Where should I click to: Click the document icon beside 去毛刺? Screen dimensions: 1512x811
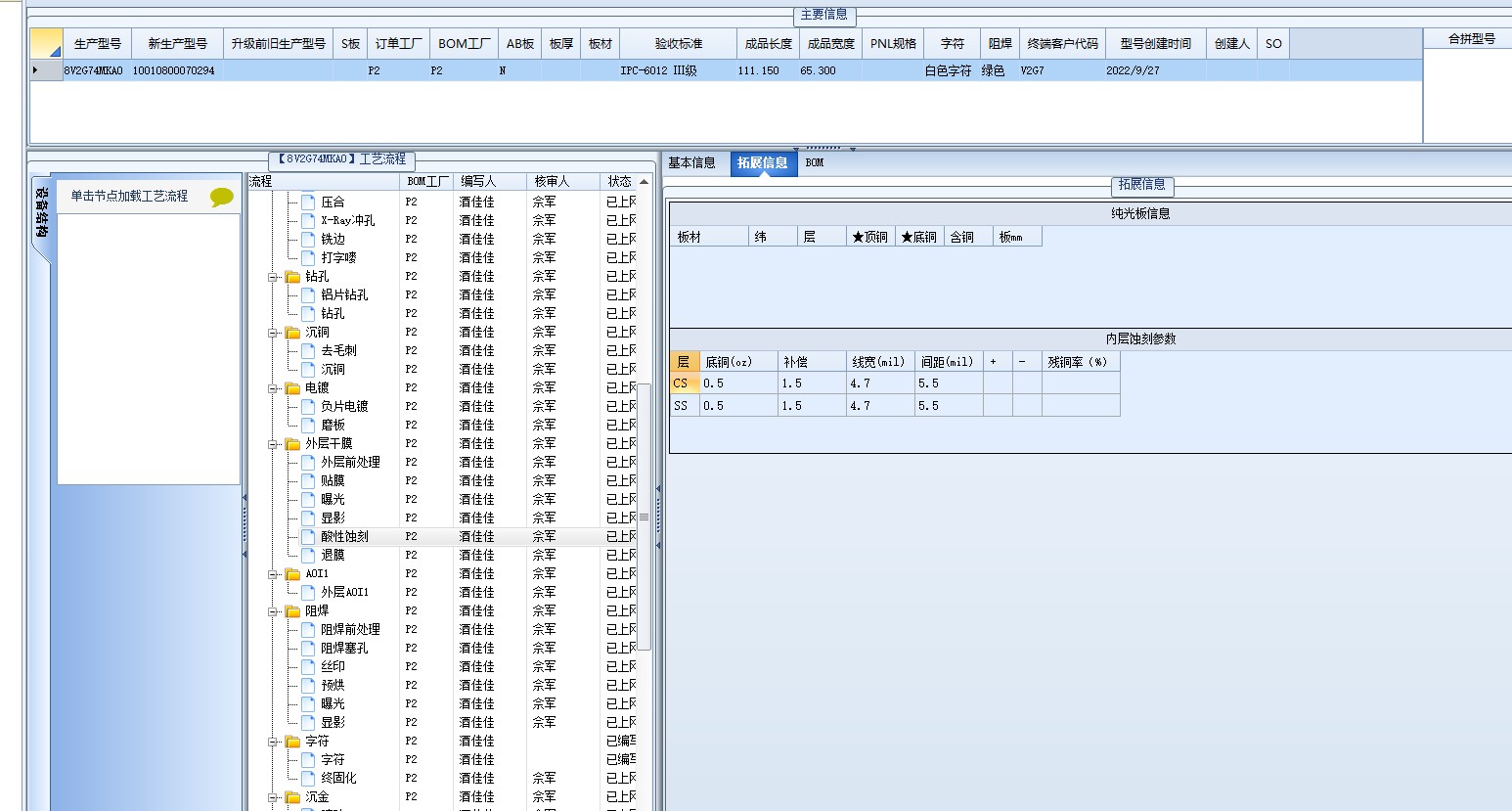pos(308,350)
